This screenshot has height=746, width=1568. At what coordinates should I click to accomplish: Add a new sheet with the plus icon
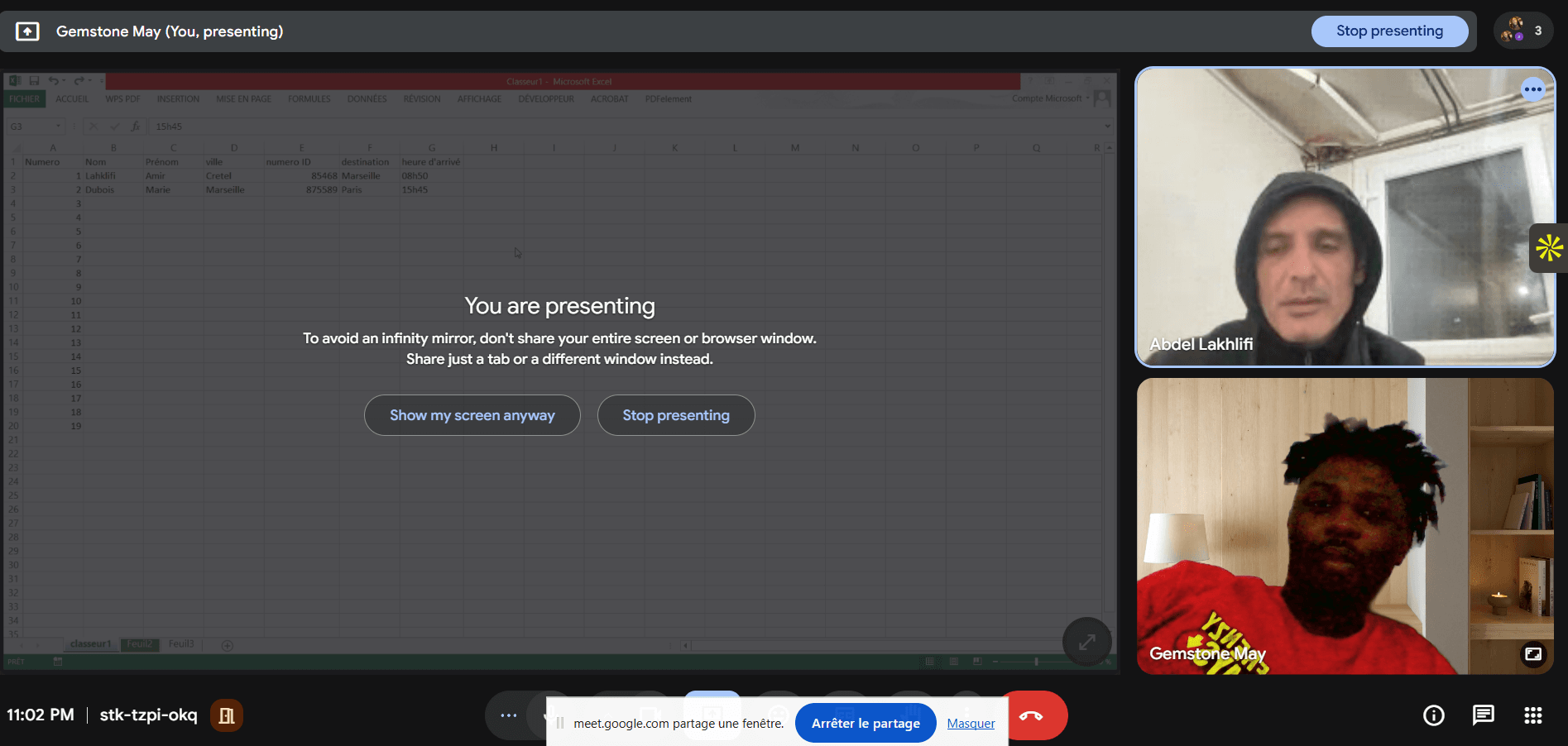tap(228, 645)
